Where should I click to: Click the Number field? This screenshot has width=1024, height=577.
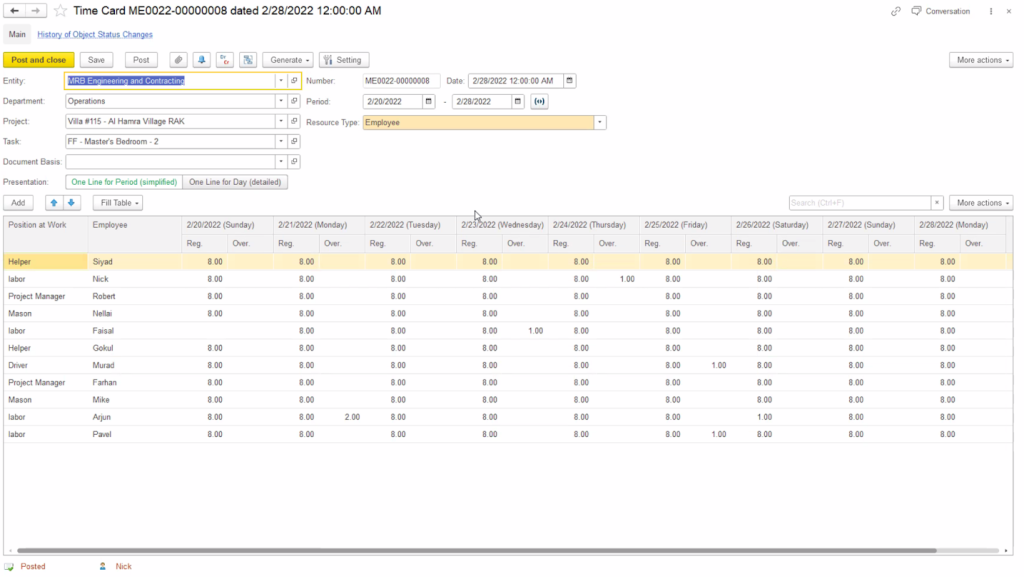pyautogui.click(x=401, y=81)
